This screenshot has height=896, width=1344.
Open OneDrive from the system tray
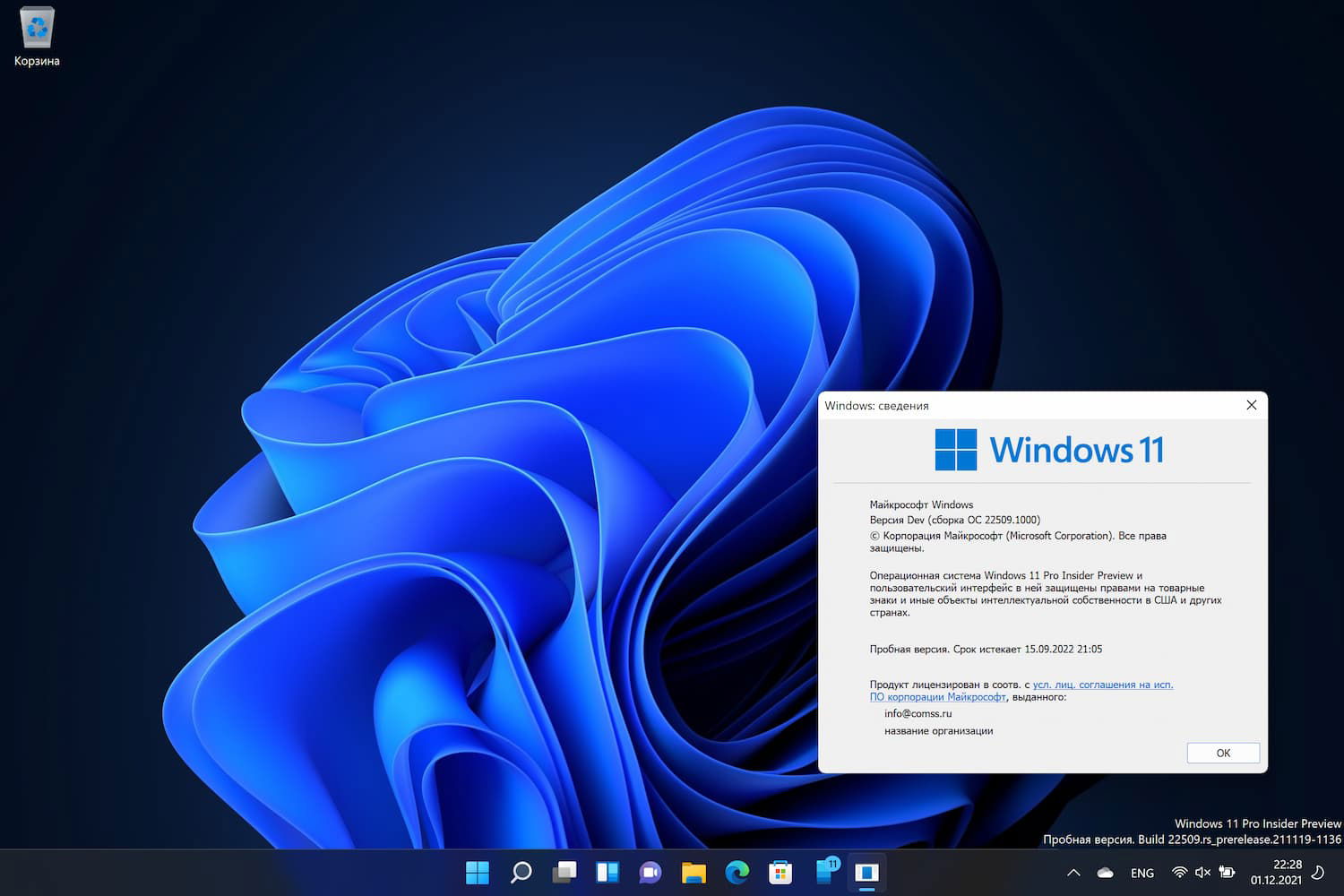[x=1104, y=872]
